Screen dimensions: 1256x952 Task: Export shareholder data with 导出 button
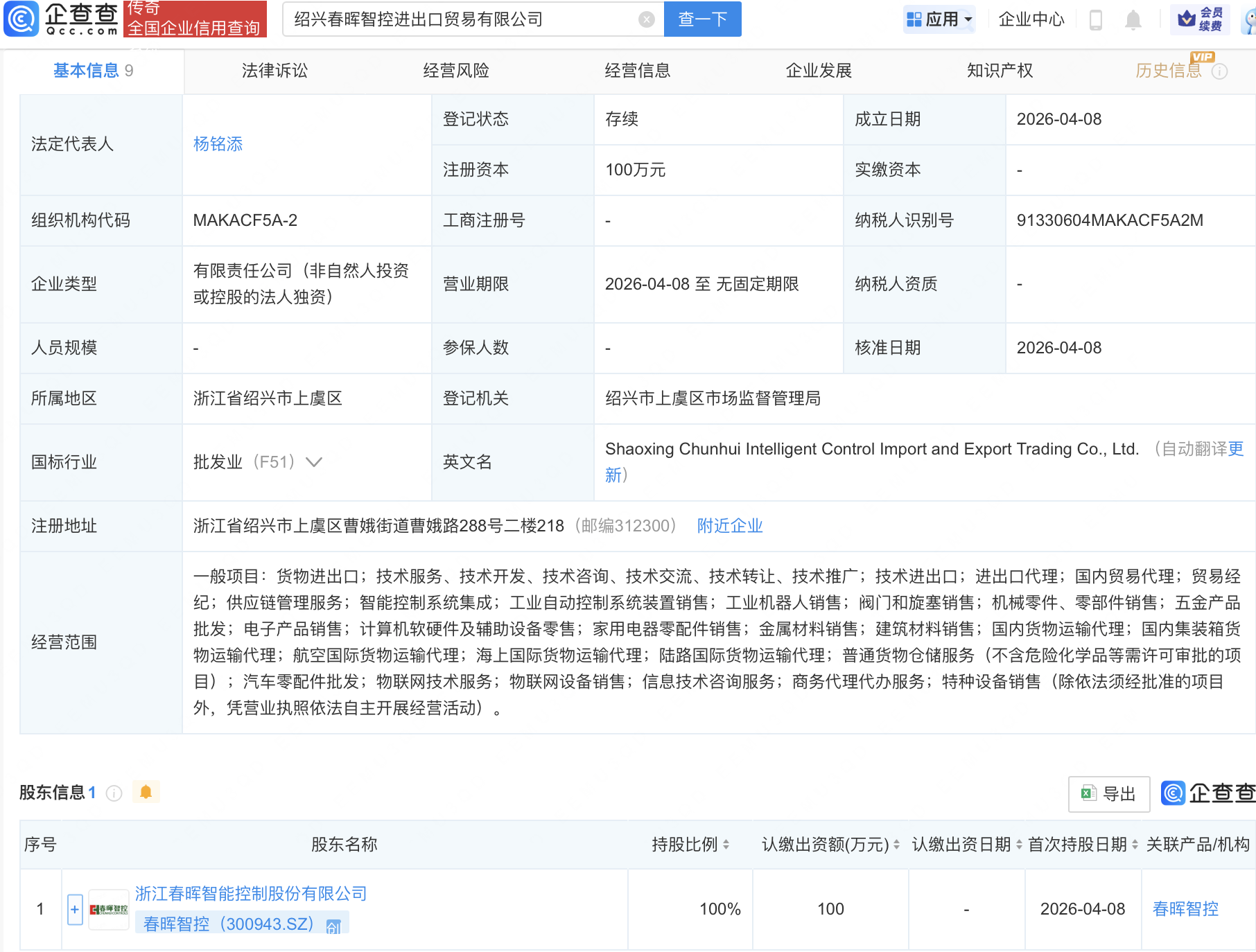(x=1109, y=793)
